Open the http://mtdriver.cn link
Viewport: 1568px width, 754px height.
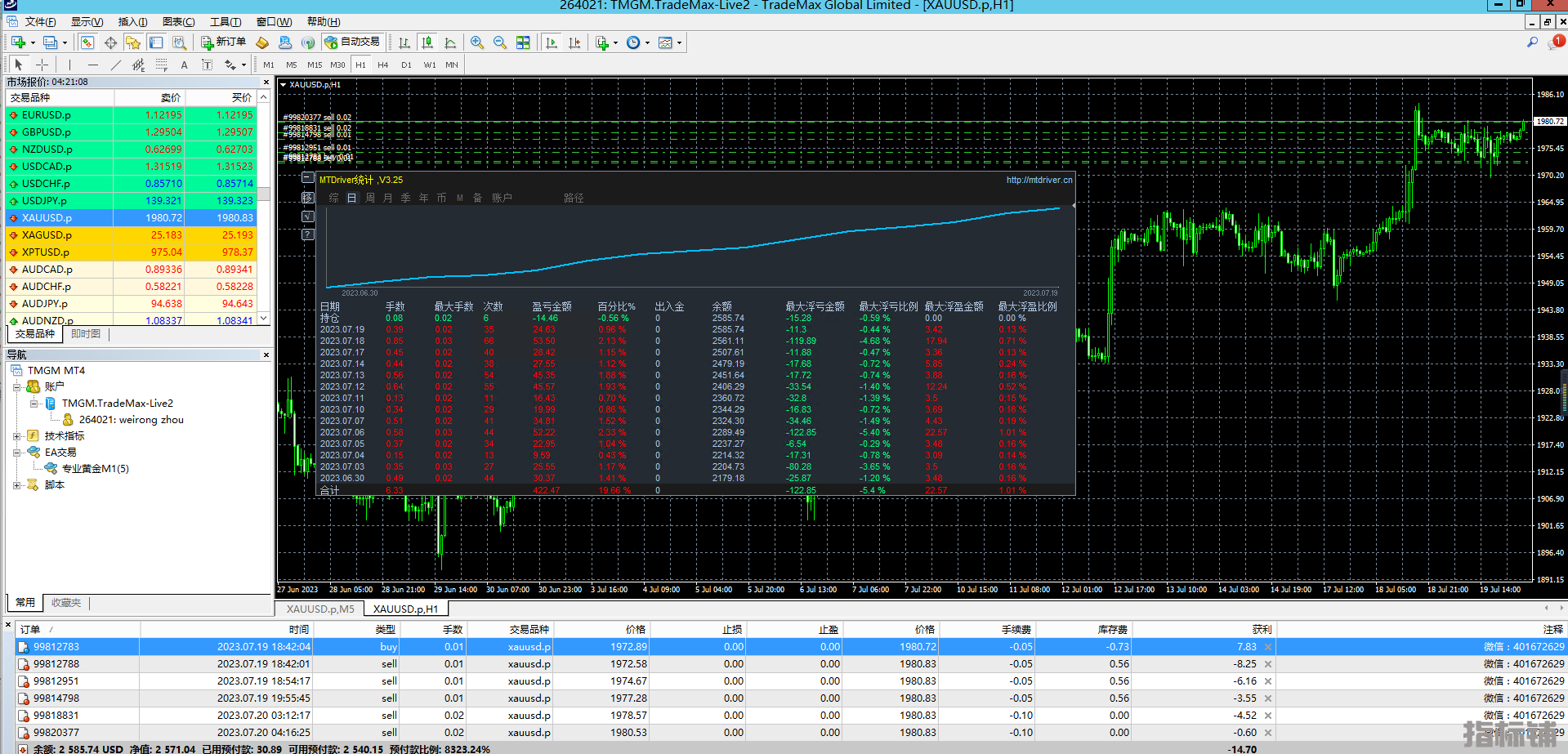tap(1039, 180)
